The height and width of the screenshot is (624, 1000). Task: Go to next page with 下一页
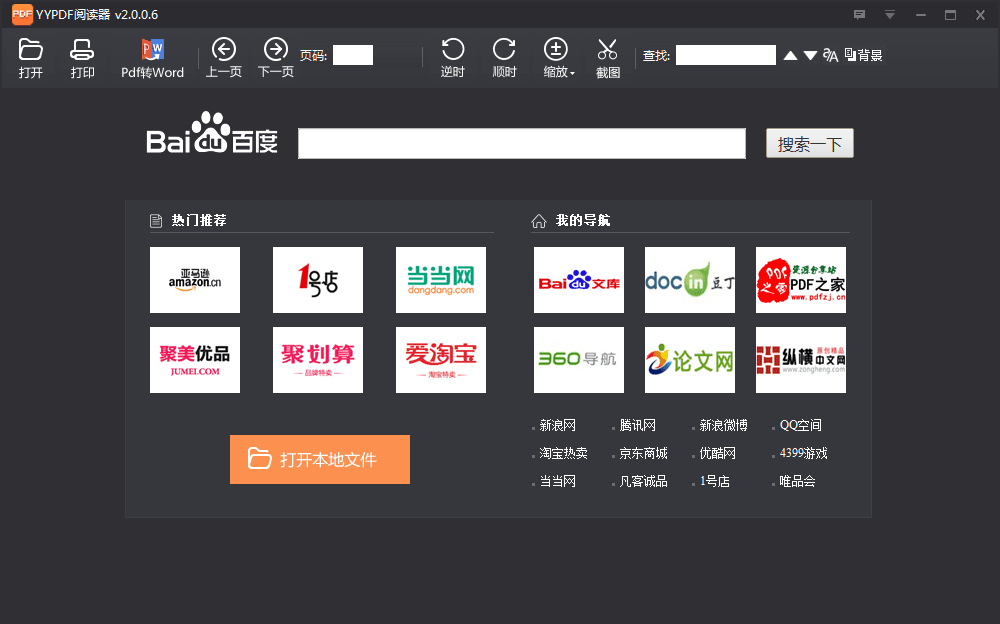click(276, 55)
